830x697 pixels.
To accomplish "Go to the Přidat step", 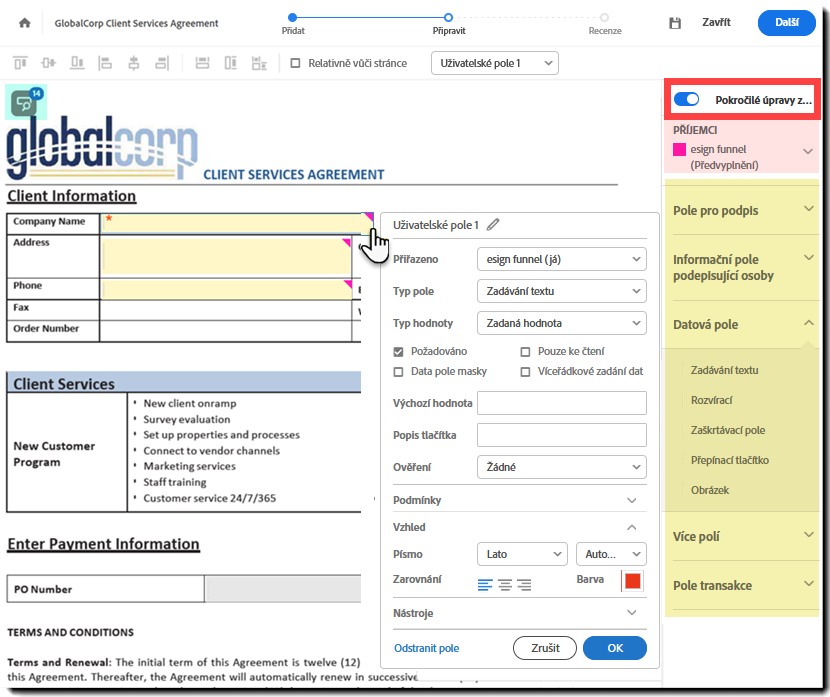I will point(293,17).
